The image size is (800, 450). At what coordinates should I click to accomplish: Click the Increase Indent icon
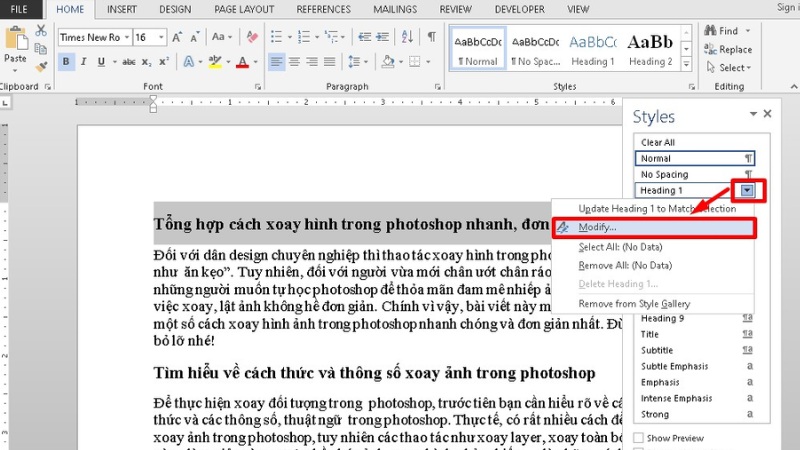pyautogui.click(x=382, y=37)
